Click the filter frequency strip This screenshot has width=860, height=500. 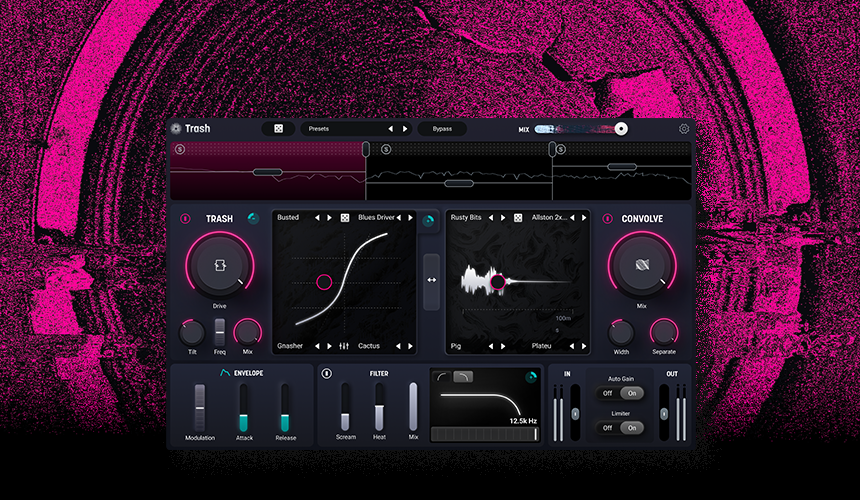point(484,434)
